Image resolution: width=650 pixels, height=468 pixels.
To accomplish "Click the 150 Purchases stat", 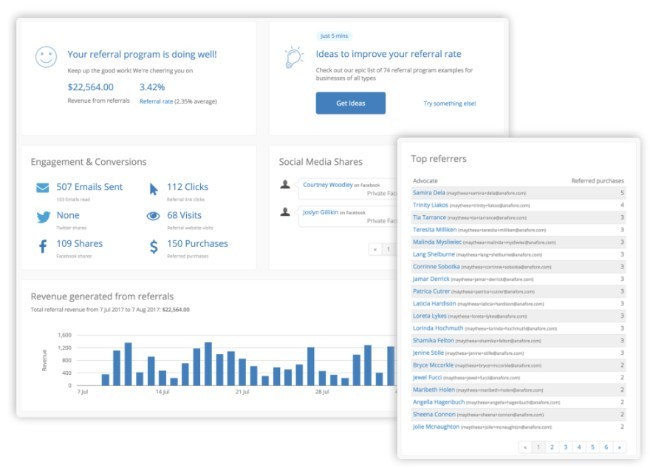I will coord(197,243).
